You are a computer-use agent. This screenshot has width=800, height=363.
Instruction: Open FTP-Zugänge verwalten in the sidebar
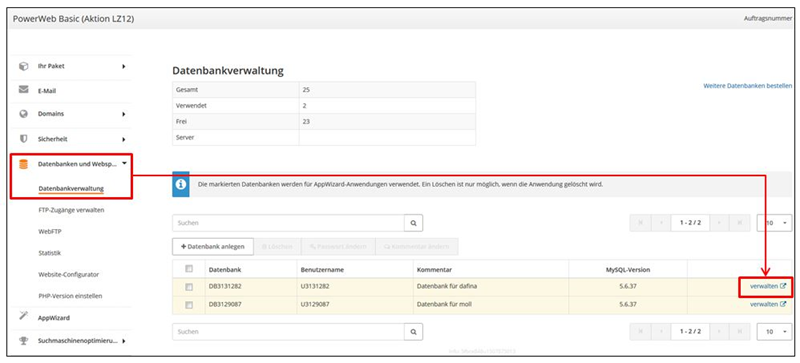coord(71,210)
